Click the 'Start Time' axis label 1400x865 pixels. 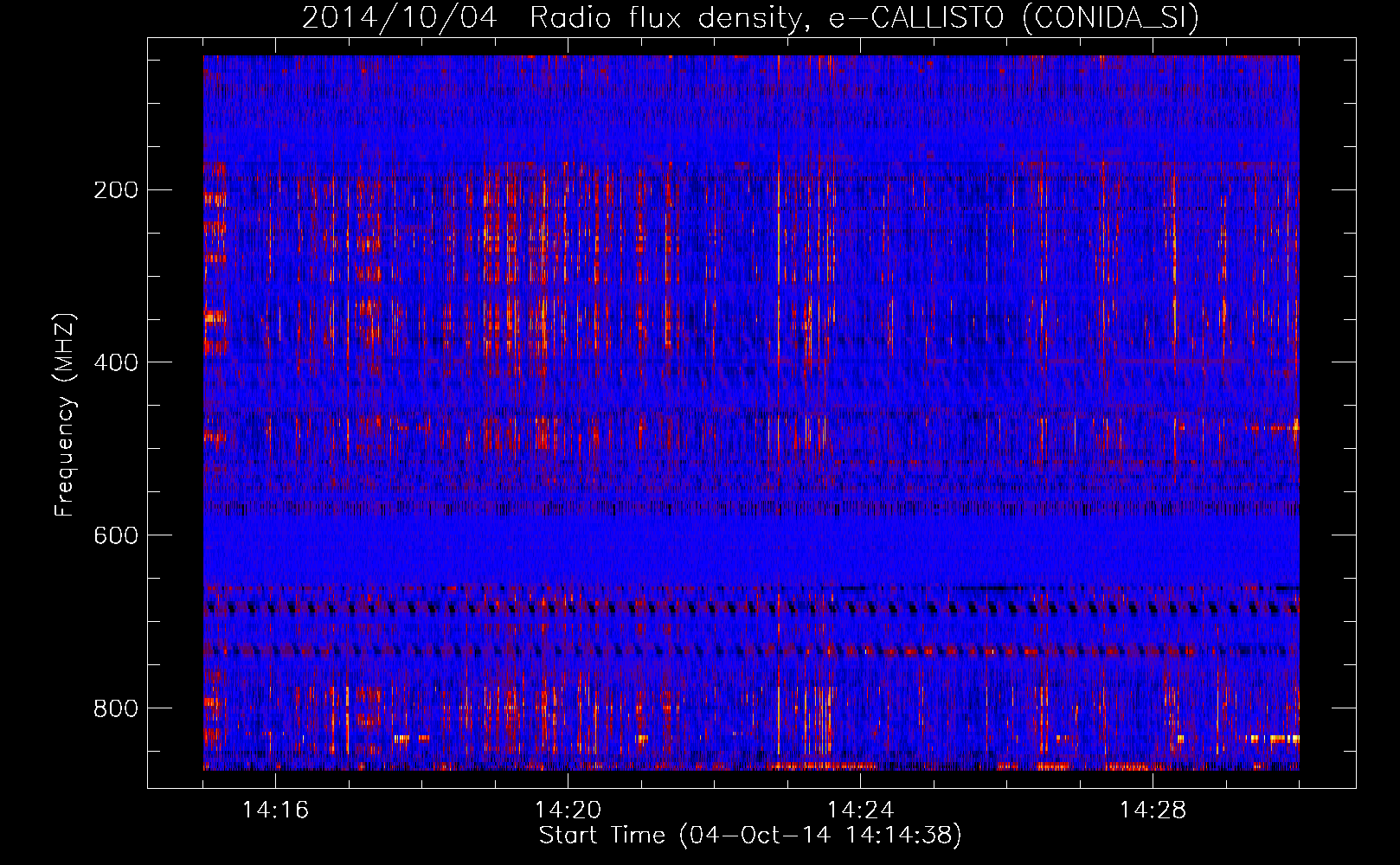750,836
